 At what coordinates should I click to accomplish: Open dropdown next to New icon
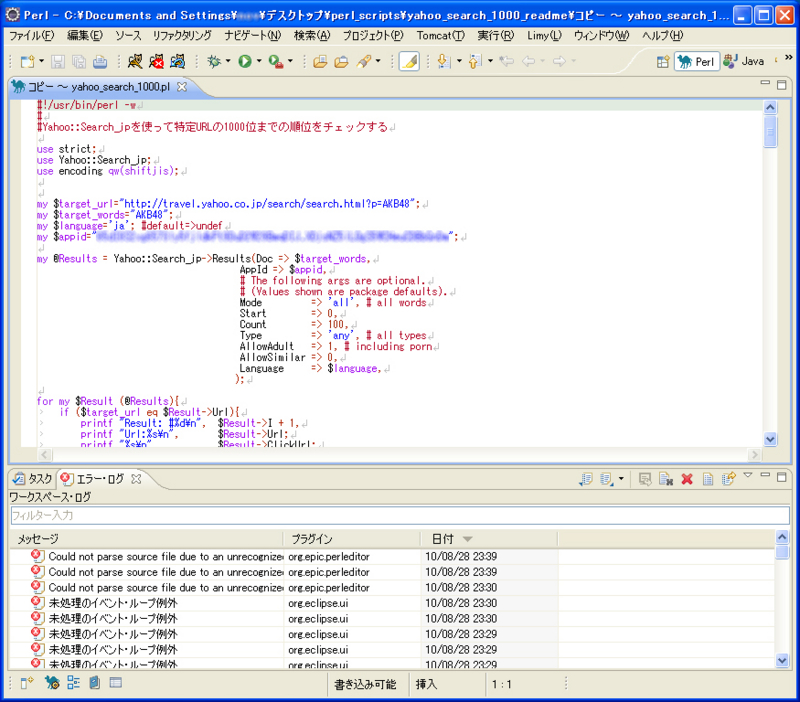click(42, 61)
